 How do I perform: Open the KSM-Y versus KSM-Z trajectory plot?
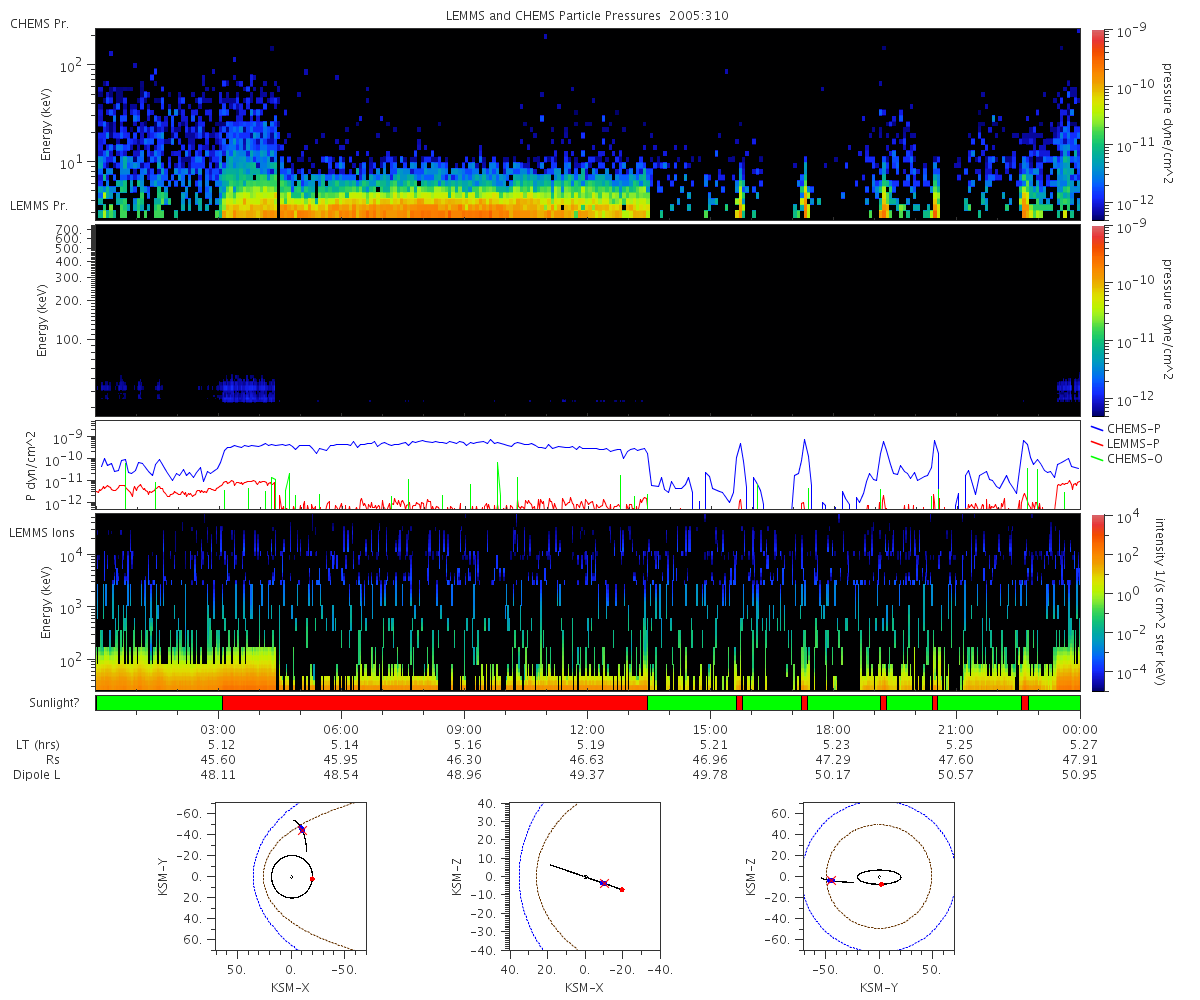pyautogui.click(x=879, y=876)
